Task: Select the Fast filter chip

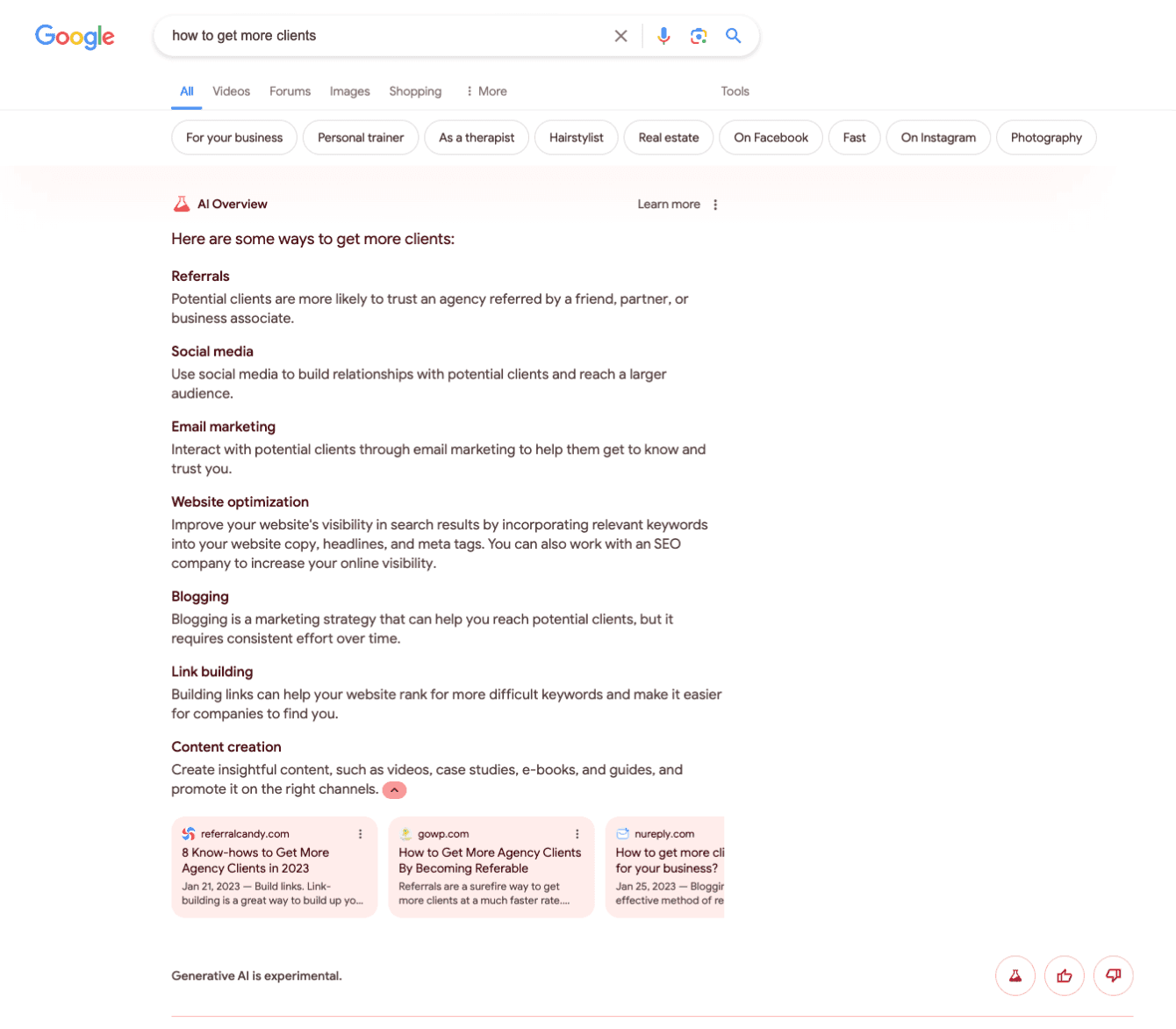Action: coord(855,138)
